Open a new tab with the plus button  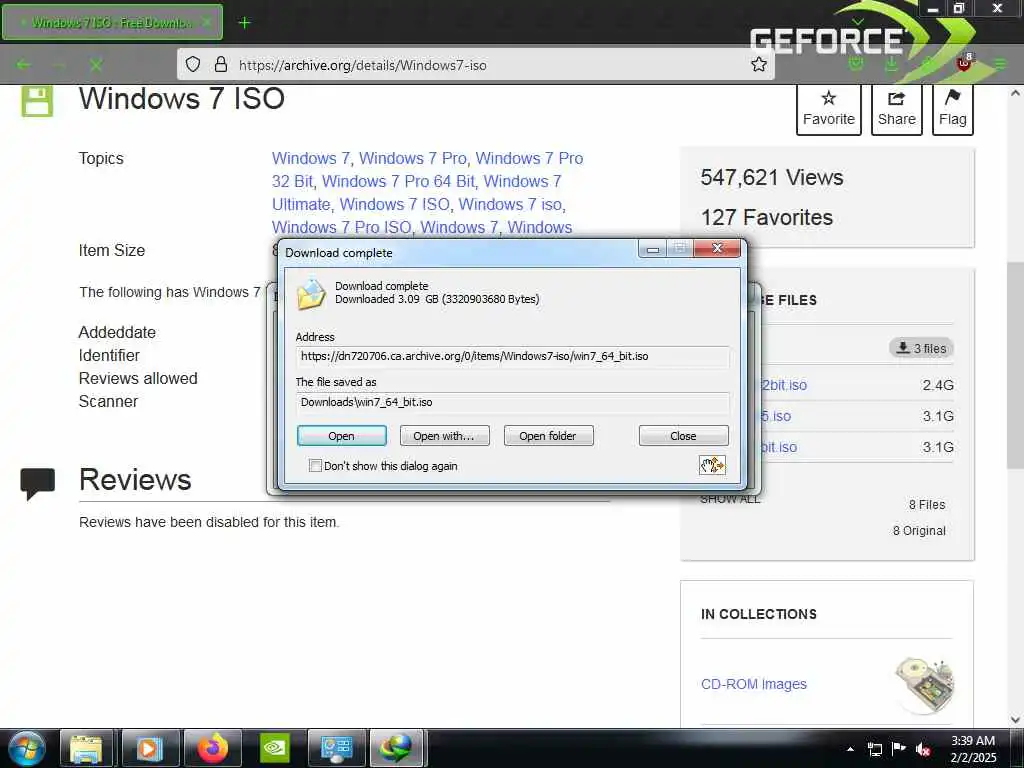tap(244, 23)
